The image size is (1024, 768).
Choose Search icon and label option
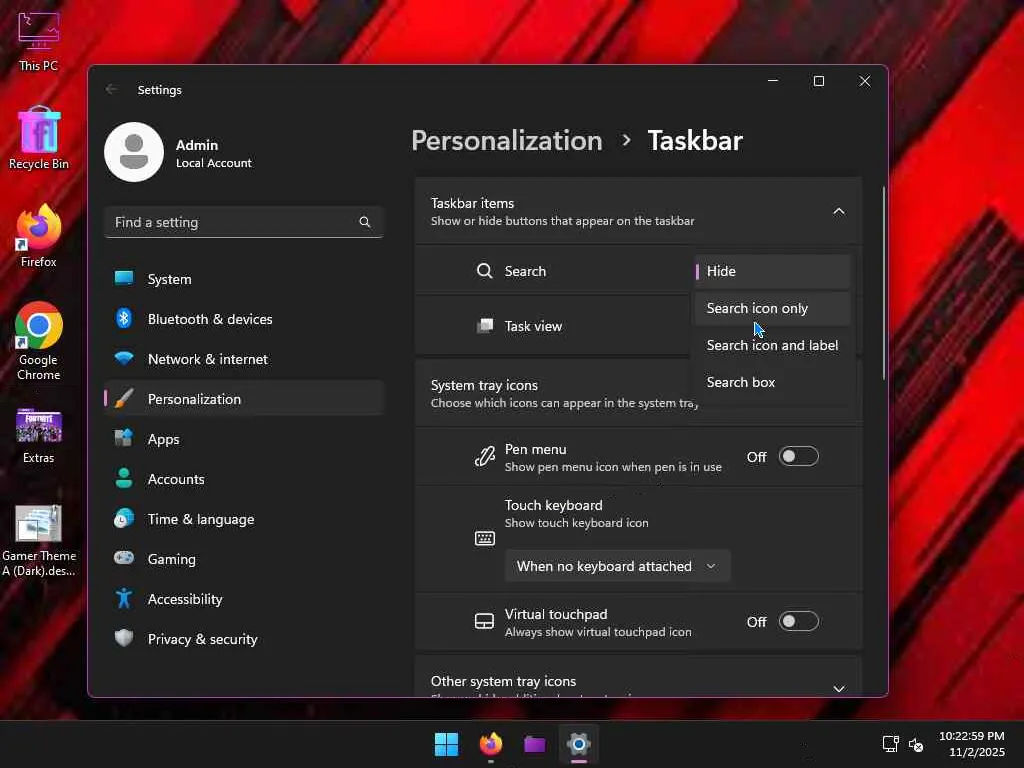click(773, 345)
